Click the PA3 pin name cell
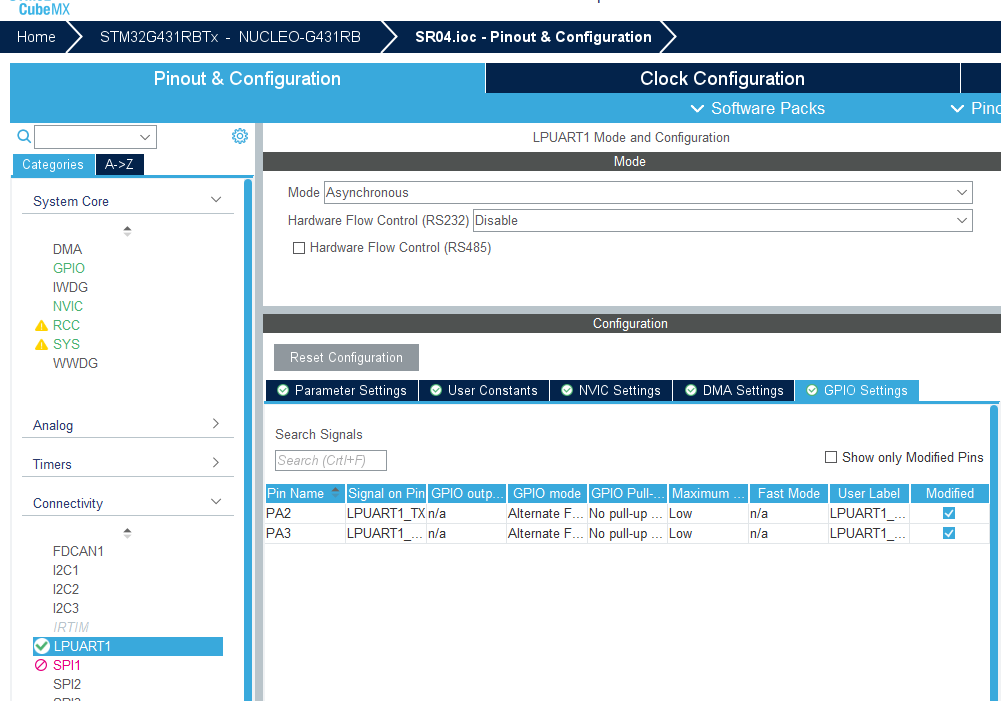Image resolution: width=1001 pixels, height=701 pixels. pos(305,533)
